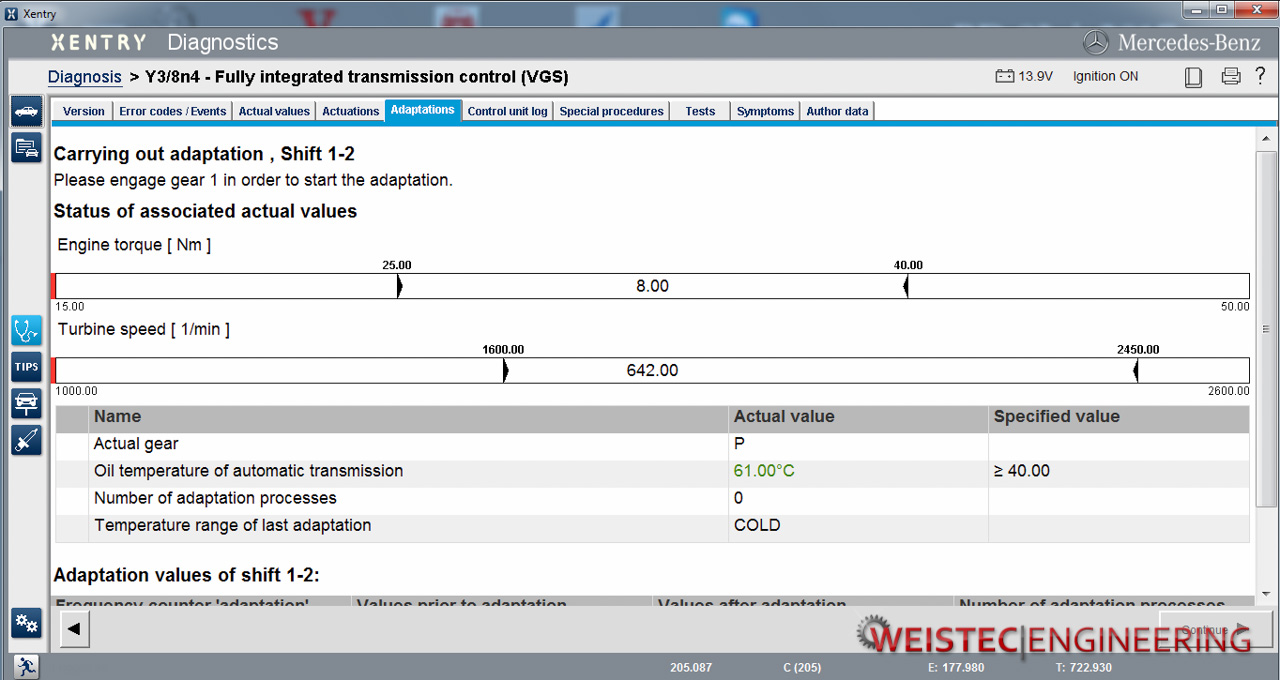Viewport: 1280px width, 680px height.
Task: Open the vehicle data list sidebar icon
Action: point(26,148)
